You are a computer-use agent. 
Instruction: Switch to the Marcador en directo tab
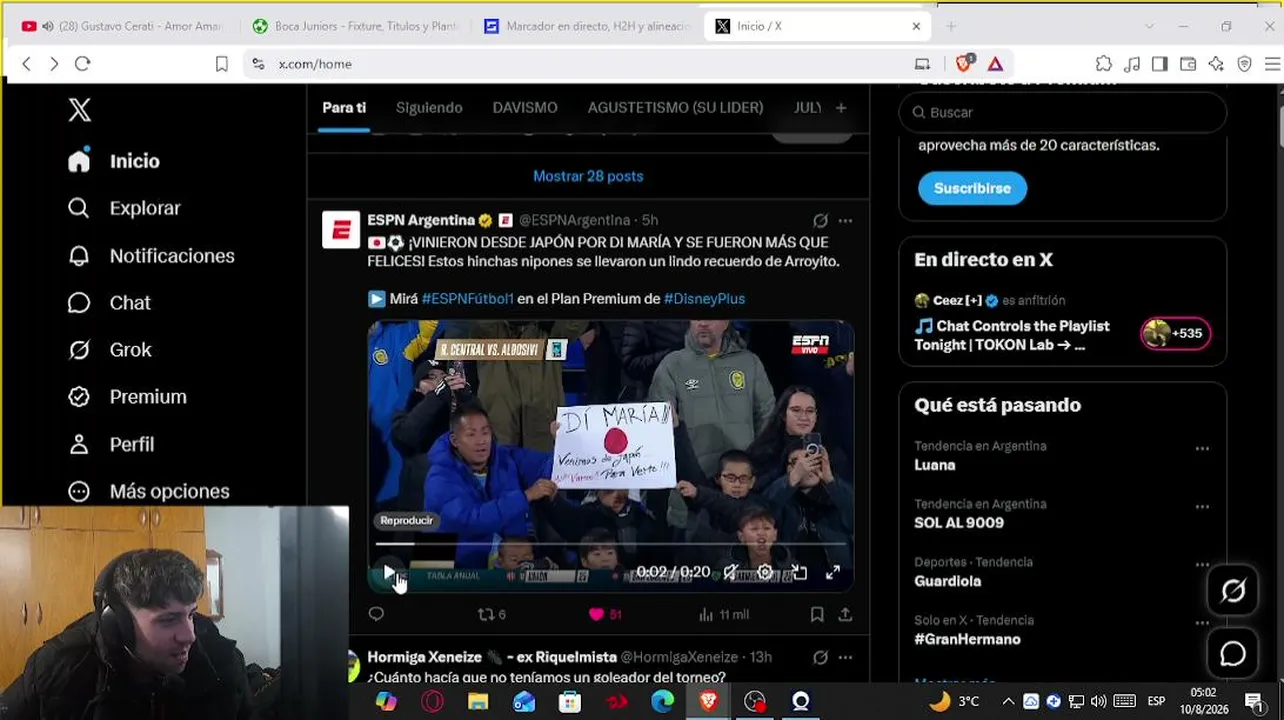tap(588, 26)
